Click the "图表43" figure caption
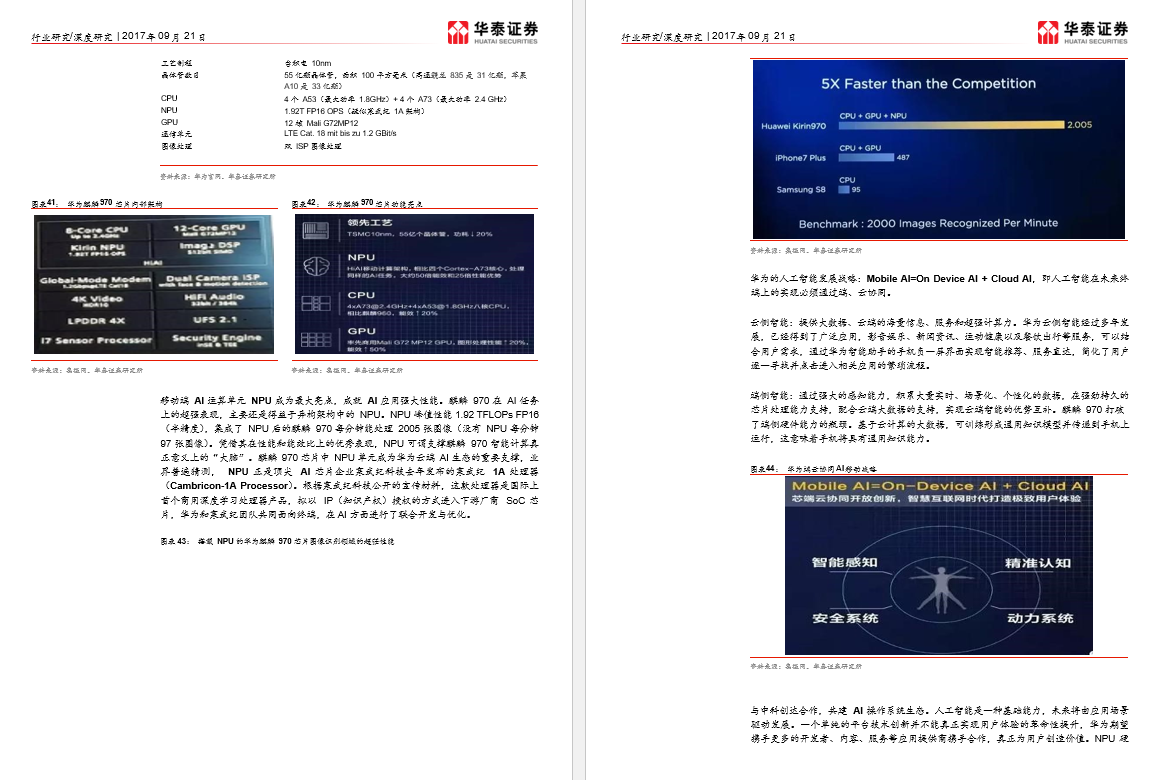The width and height of the screenshot is (1159, 780). click(277, 541)
